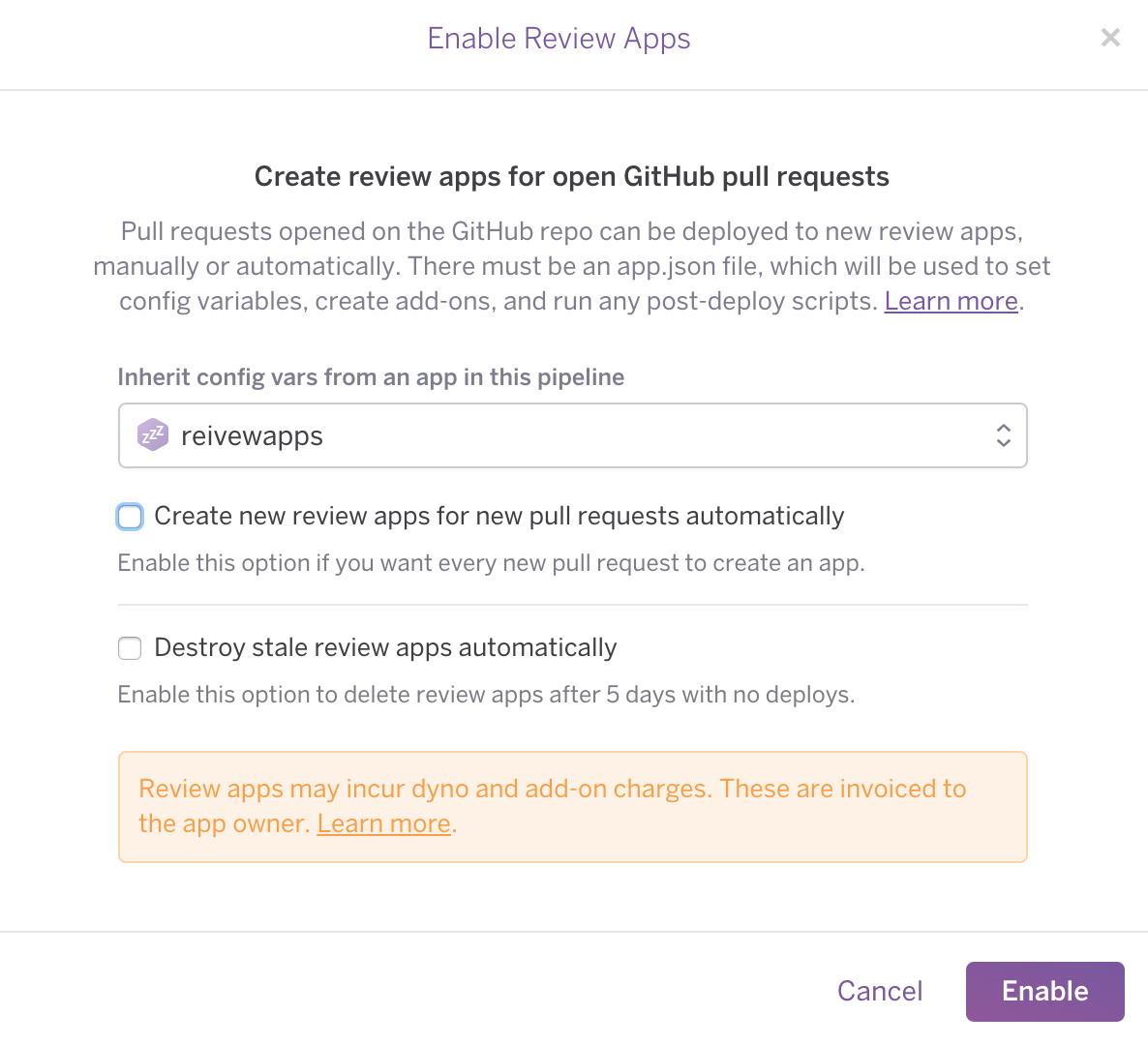Click the purple sleeping-dyno app icon
The width and height of the screenshot is (1148, 1045).
pyautogui.click(x=153, y=435)
